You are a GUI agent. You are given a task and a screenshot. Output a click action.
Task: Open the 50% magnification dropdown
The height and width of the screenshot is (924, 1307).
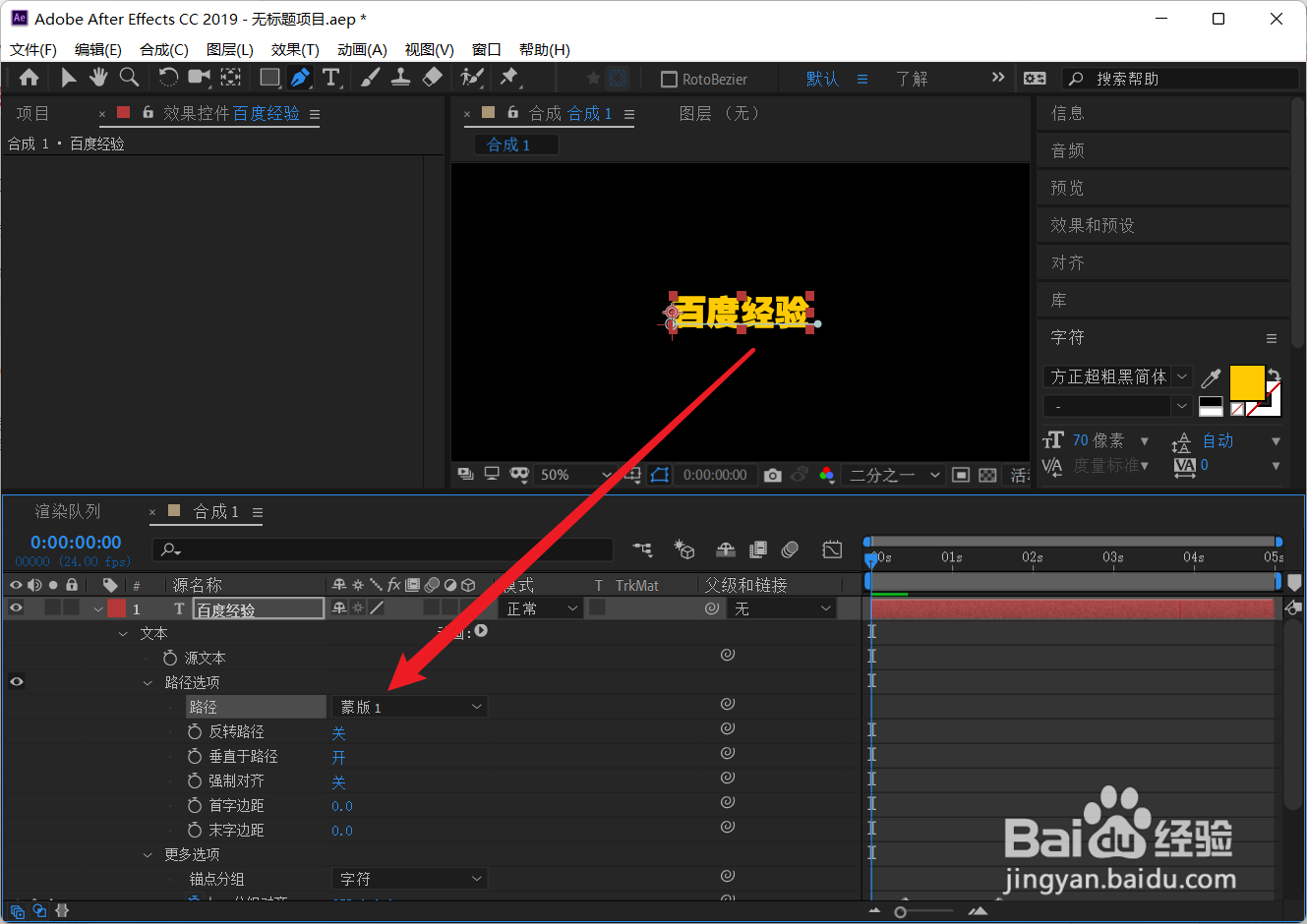(x=575, y=475)
